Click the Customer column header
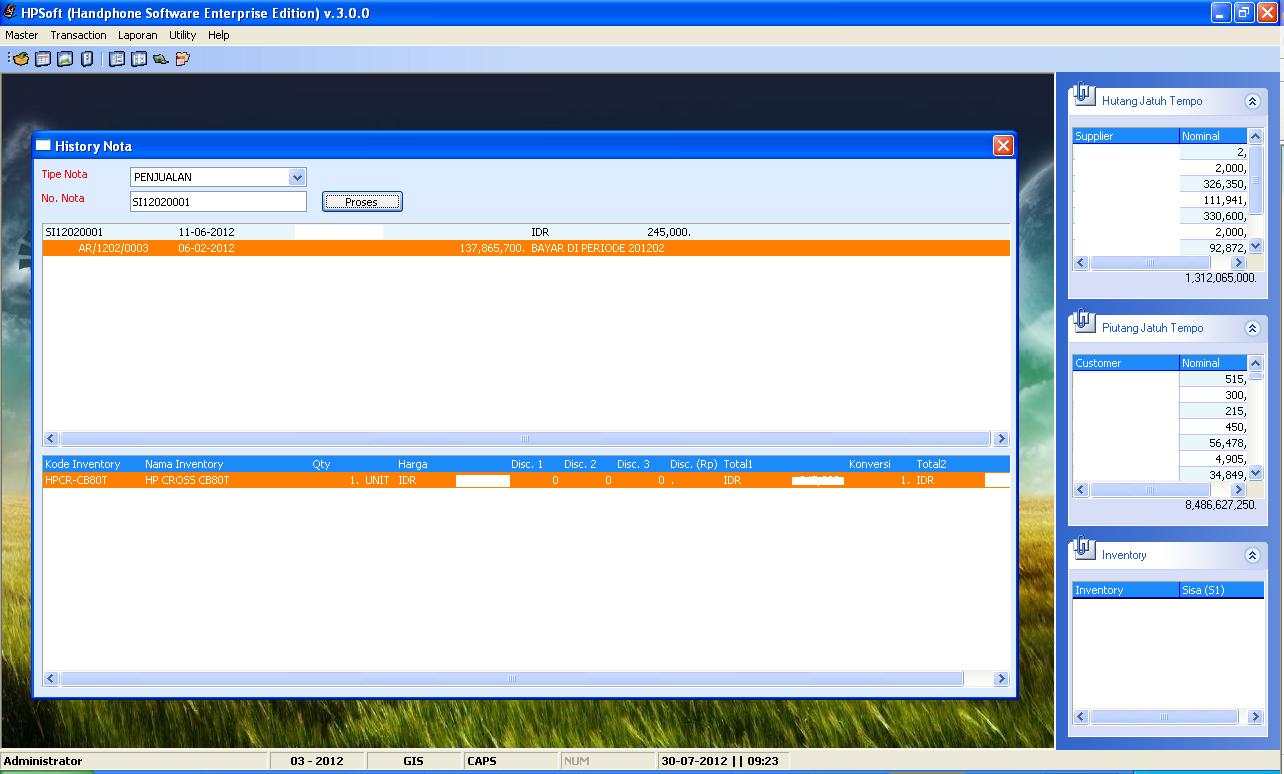This screenshot has width=1284, height=774. (x=1126, y=363)
